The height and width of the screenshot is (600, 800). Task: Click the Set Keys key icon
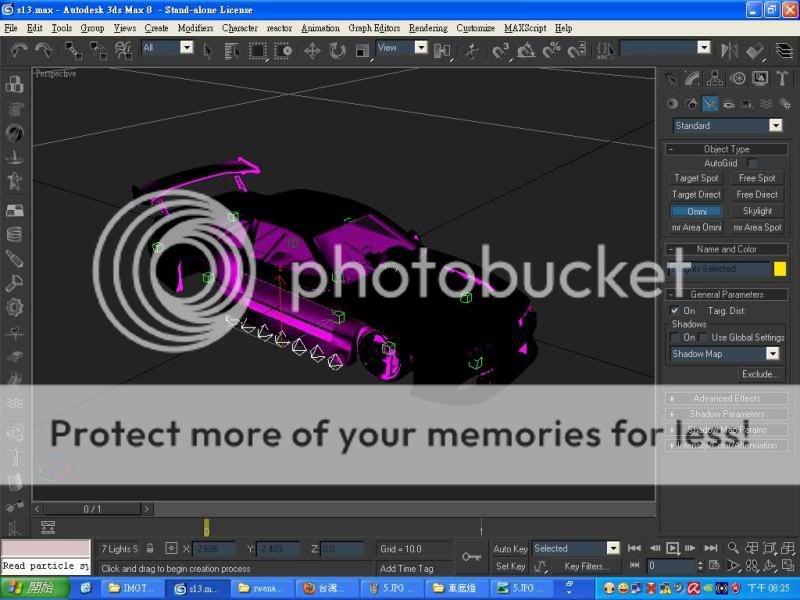coord(472,557)
